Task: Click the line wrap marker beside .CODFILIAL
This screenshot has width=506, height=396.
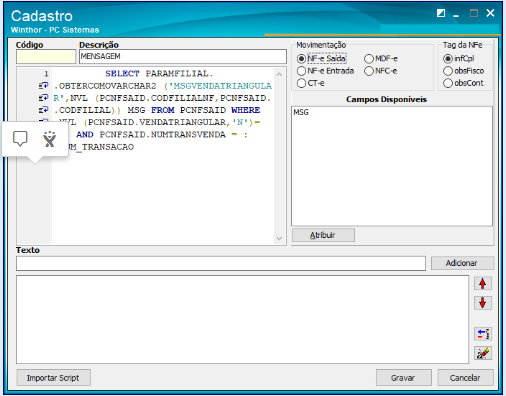Action: pyautogui.click(x=43, y=110)
